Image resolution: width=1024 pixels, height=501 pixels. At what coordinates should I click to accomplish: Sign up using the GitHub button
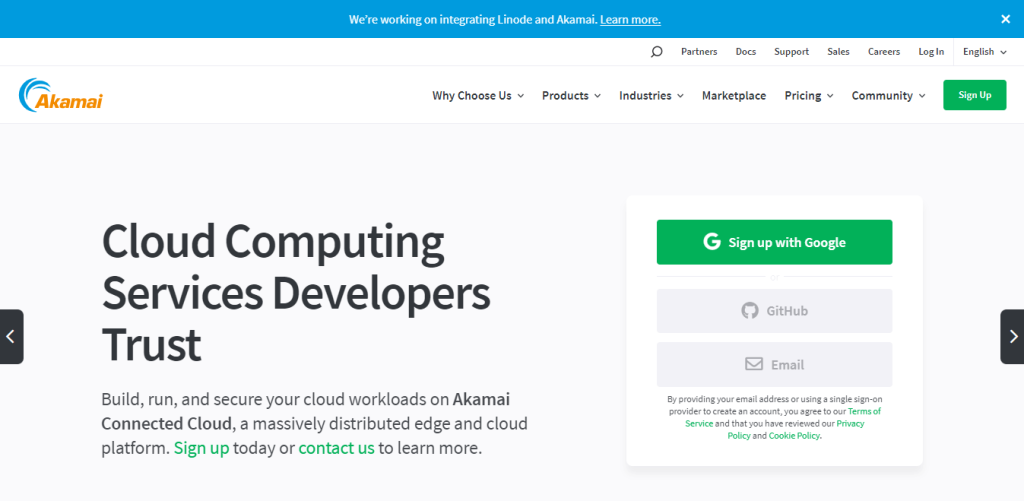tap(775, 311)
